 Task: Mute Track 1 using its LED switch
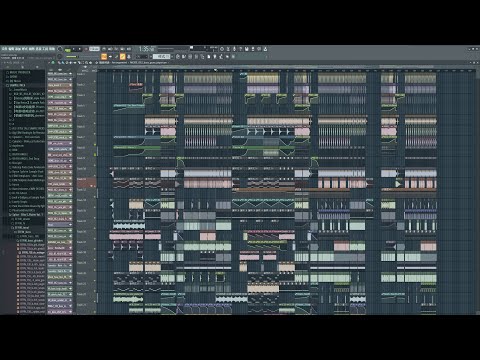click(x=95, y=81)
